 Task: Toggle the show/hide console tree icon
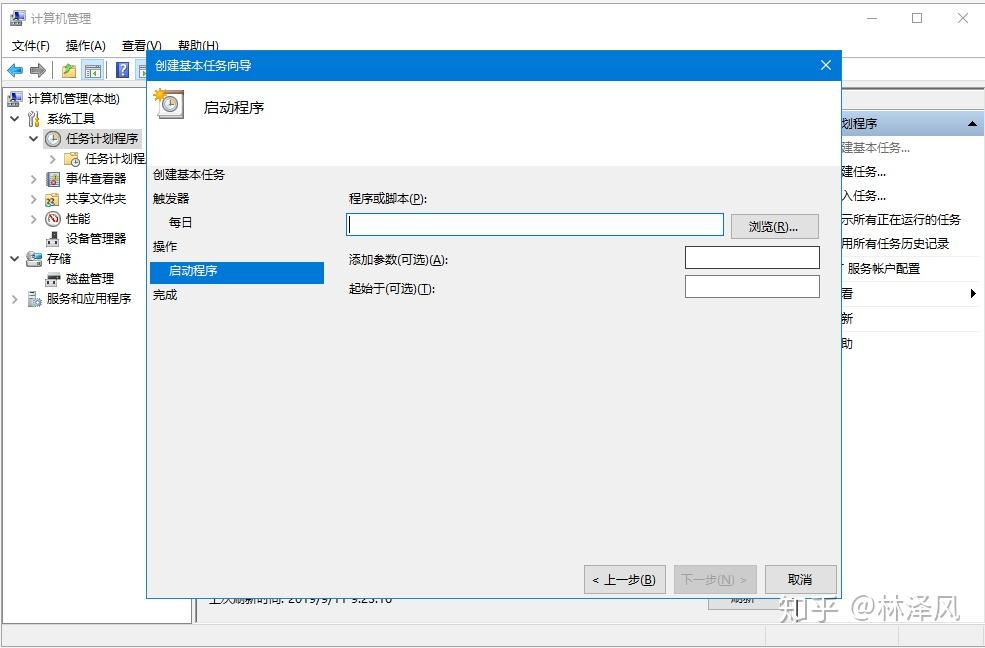93,70
